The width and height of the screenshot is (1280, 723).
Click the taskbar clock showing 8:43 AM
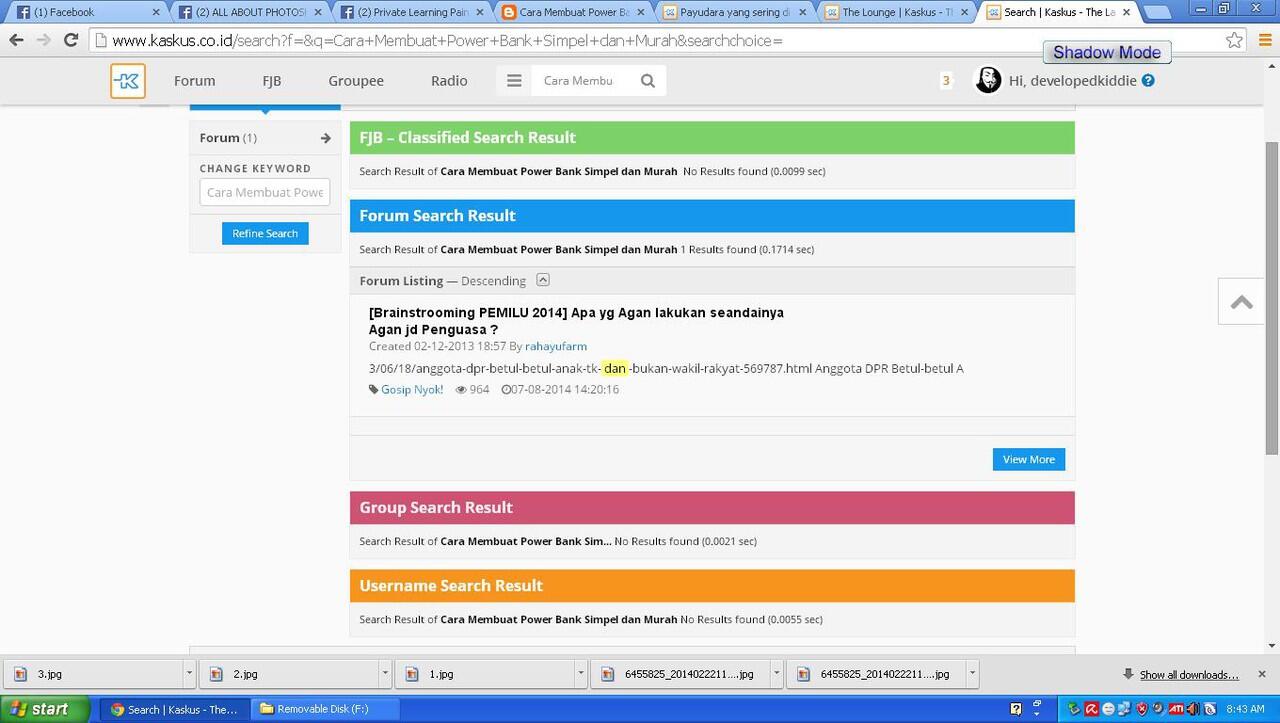(x=1245, y=709)
